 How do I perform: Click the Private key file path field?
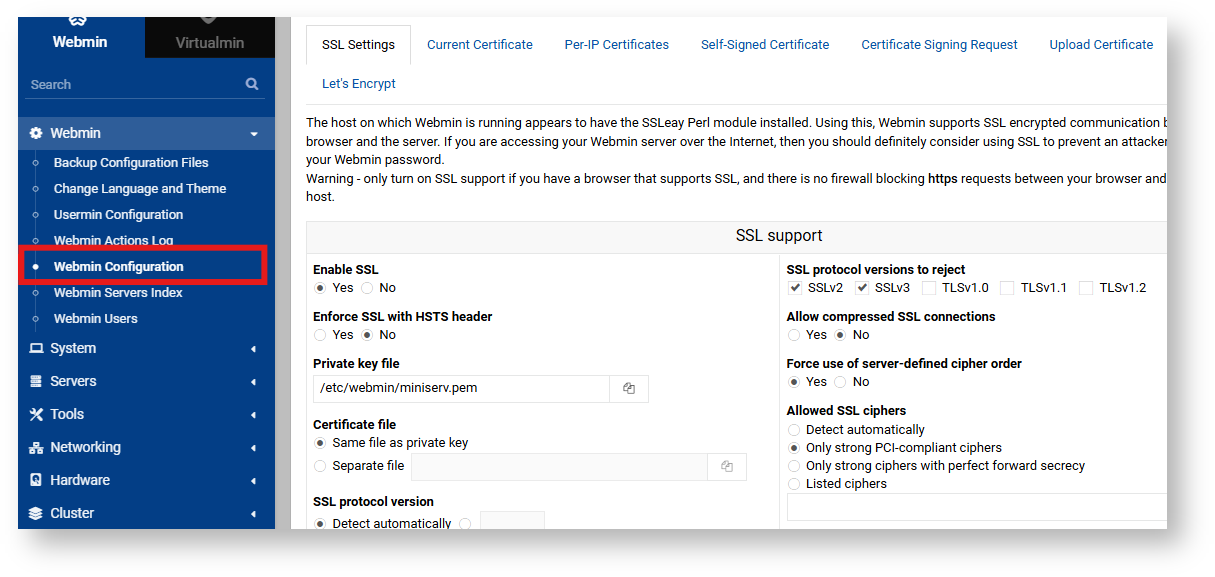(460, 389)
